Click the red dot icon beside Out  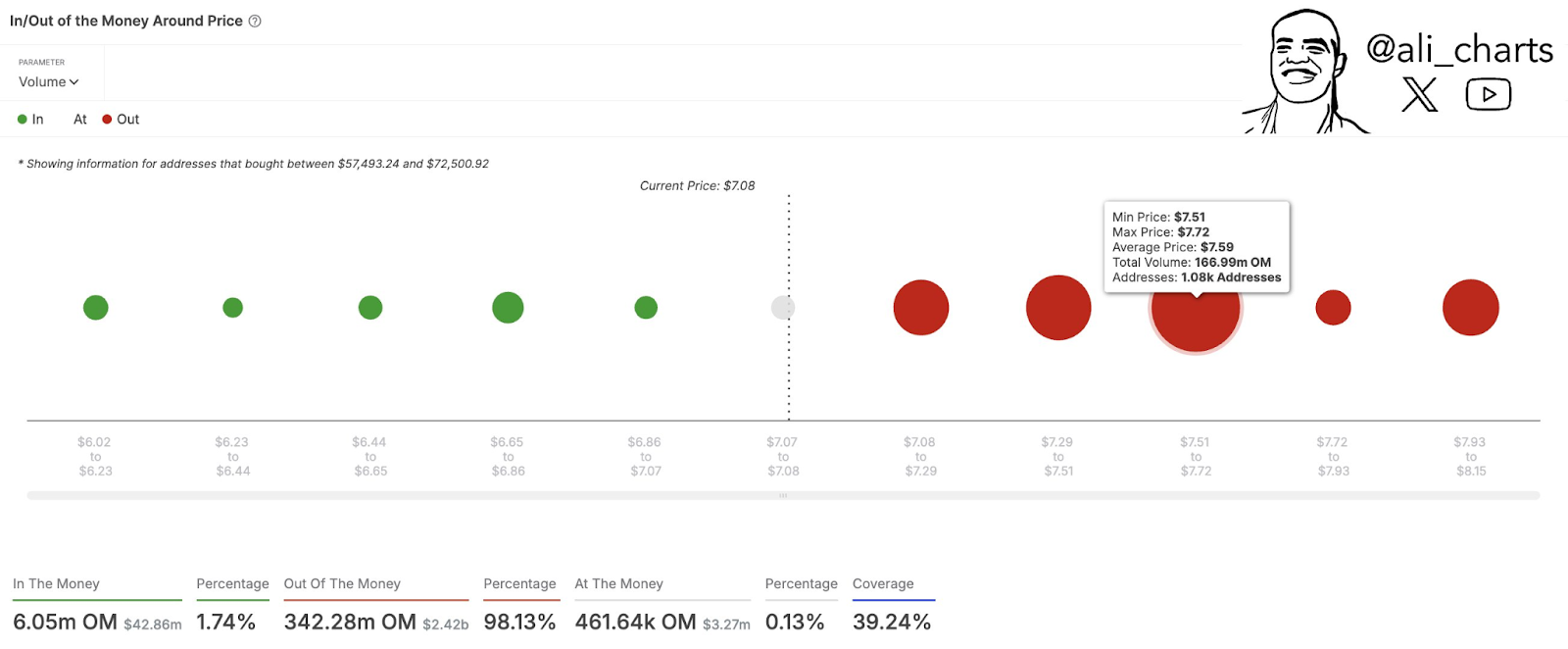tap(107, 118)
